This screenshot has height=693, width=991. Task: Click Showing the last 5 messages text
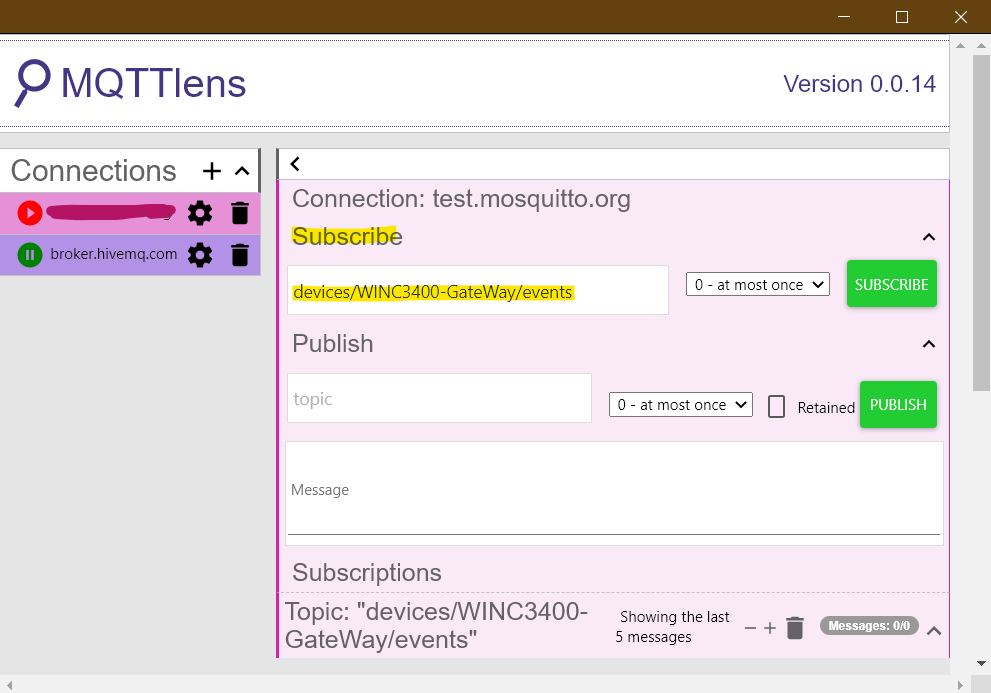(672, 627)
